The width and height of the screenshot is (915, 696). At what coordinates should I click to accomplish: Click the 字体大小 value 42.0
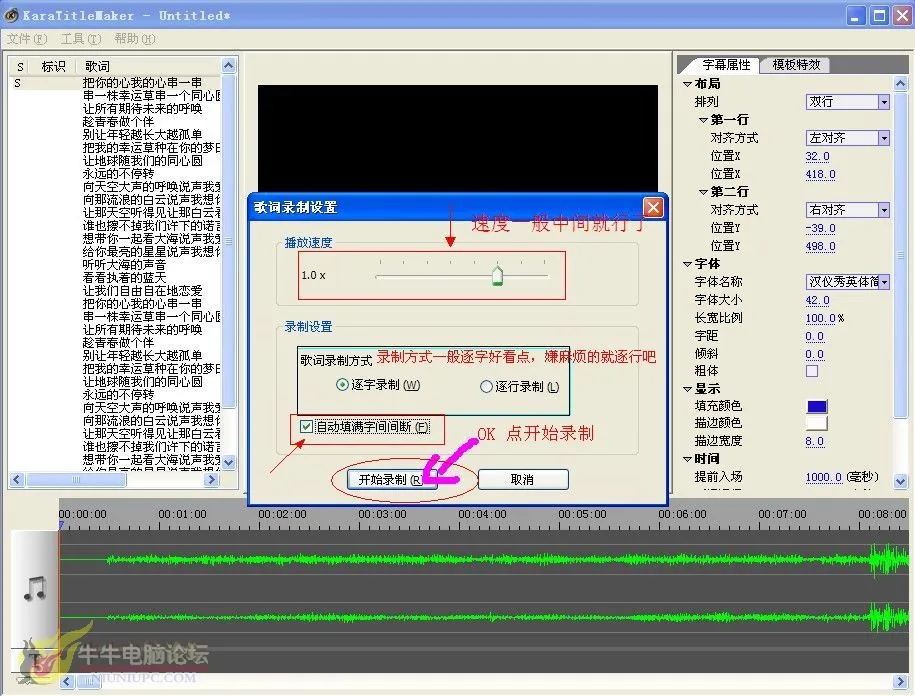pyautogui.click(x=817, y=300)
